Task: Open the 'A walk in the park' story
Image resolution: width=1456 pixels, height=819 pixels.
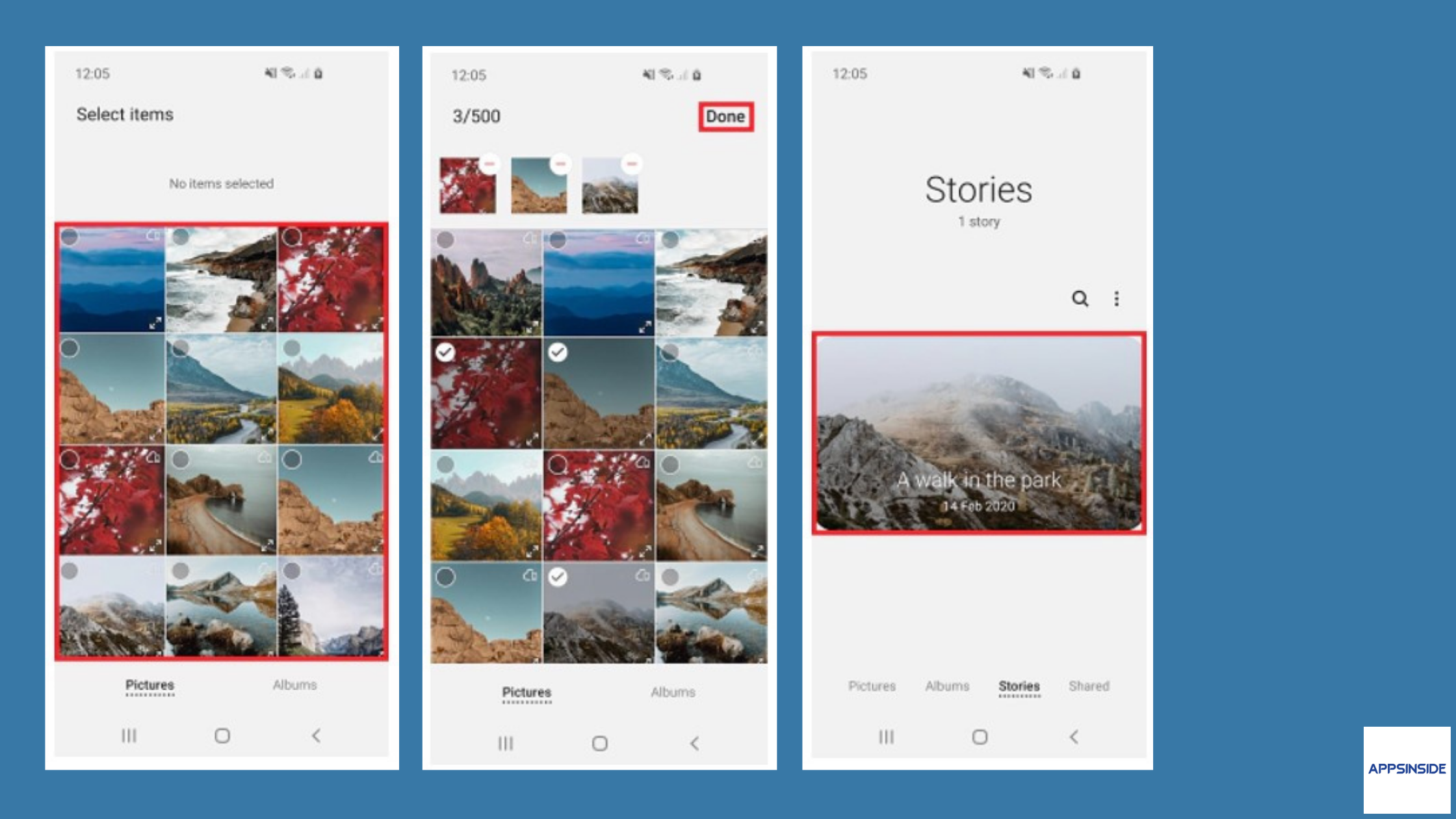Action: (978, 433)
